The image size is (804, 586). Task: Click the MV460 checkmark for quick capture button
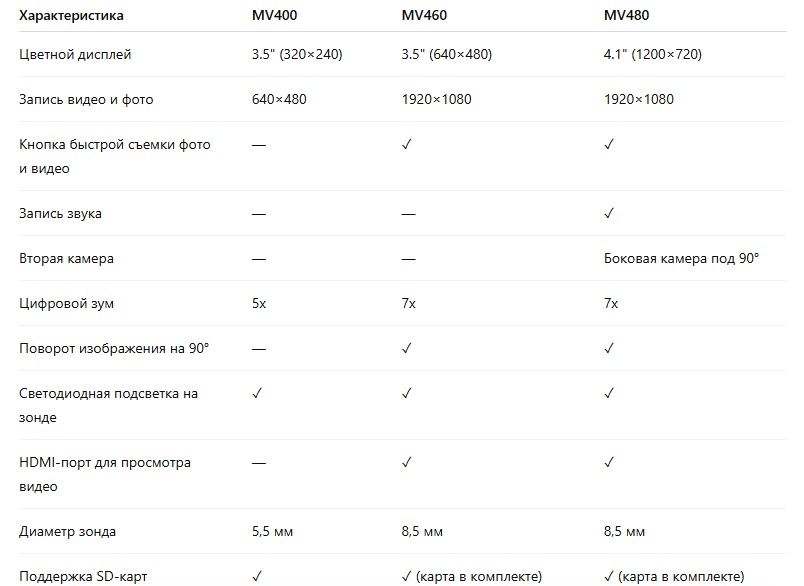[x=407, y=145]
